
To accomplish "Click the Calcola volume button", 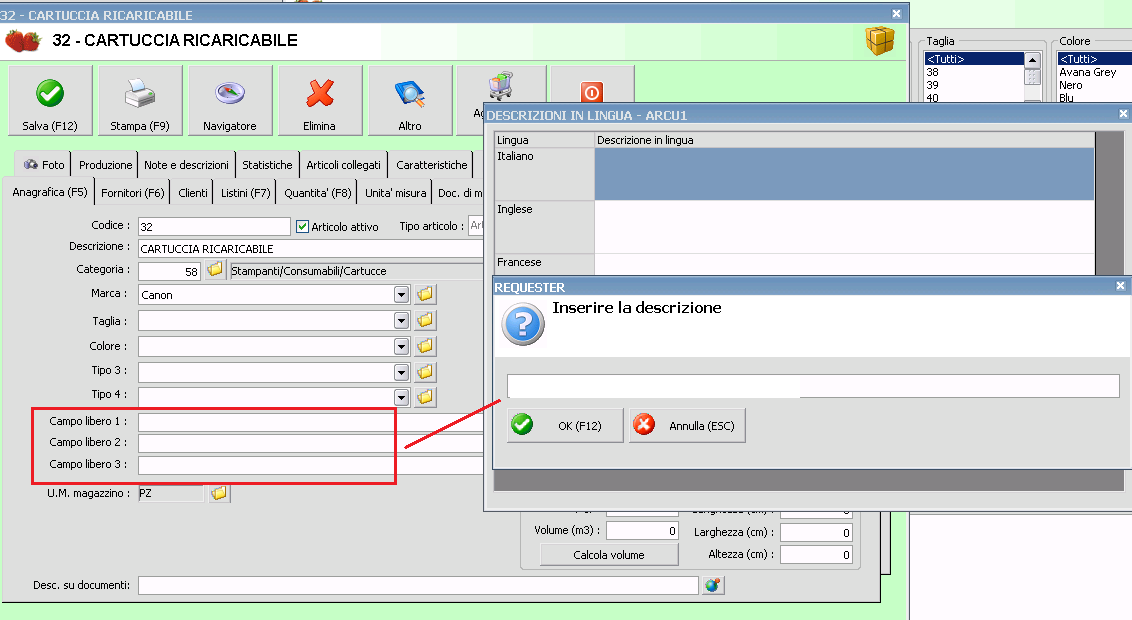I will [609, 554].
